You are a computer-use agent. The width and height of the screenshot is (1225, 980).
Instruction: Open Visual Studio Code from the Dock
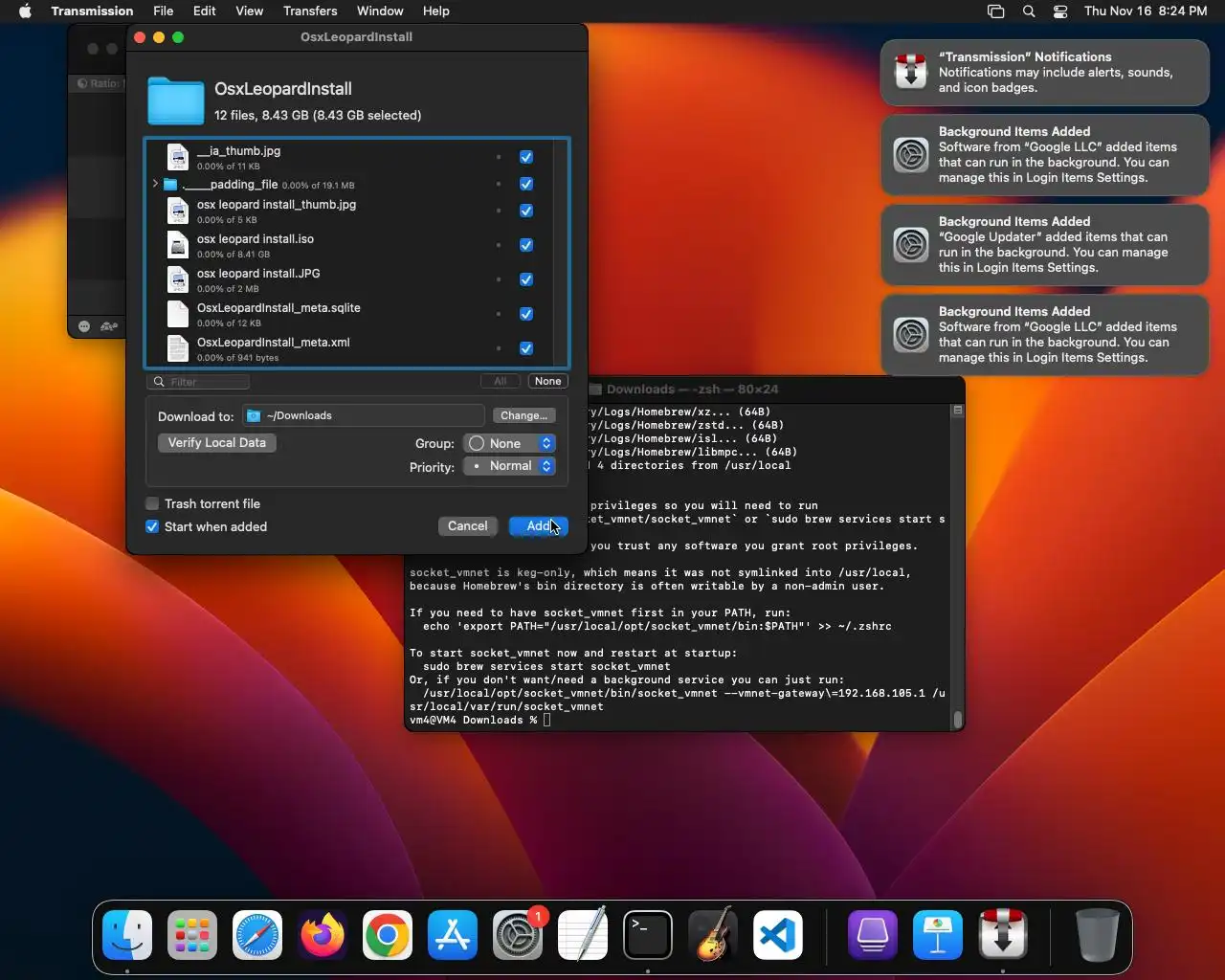tap(778, 935)
